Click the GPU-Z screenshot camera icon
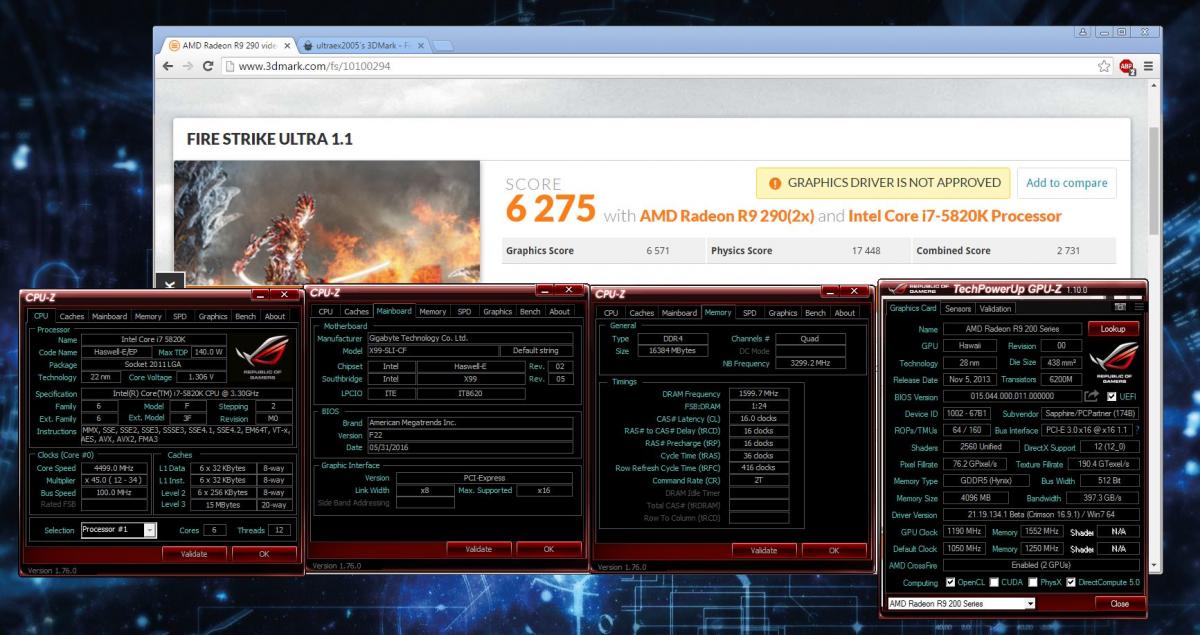This screenshot has height=635, width=1200. point(1120,308)
